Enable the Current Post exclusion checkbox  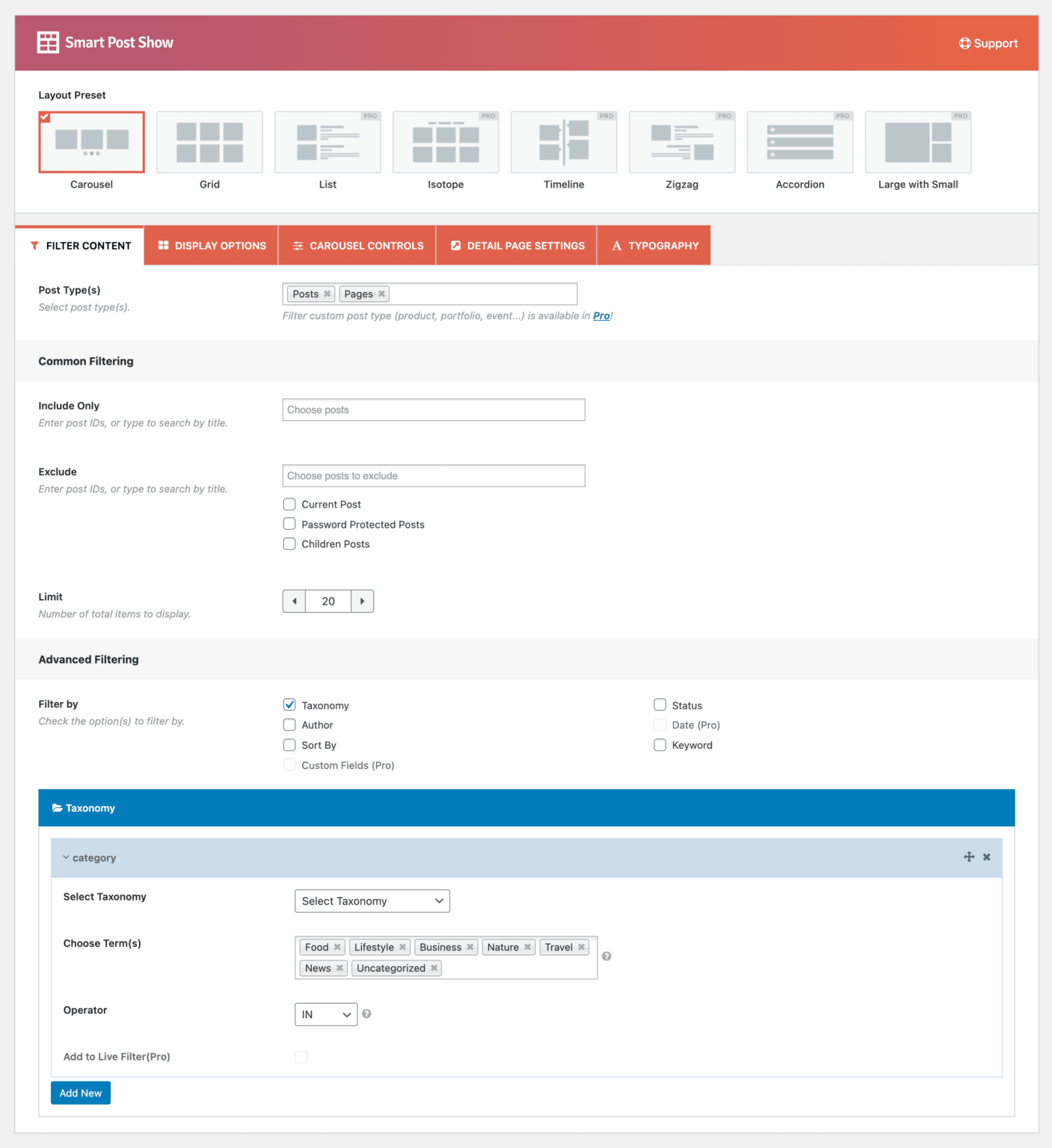[289, 504]
